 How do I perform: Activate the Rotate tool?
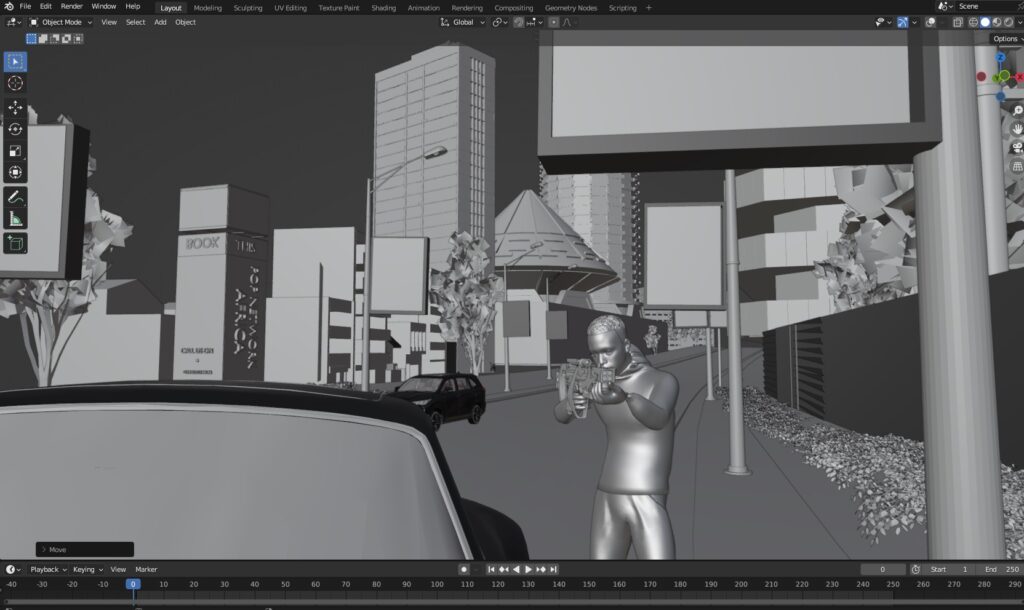(16, 129)
